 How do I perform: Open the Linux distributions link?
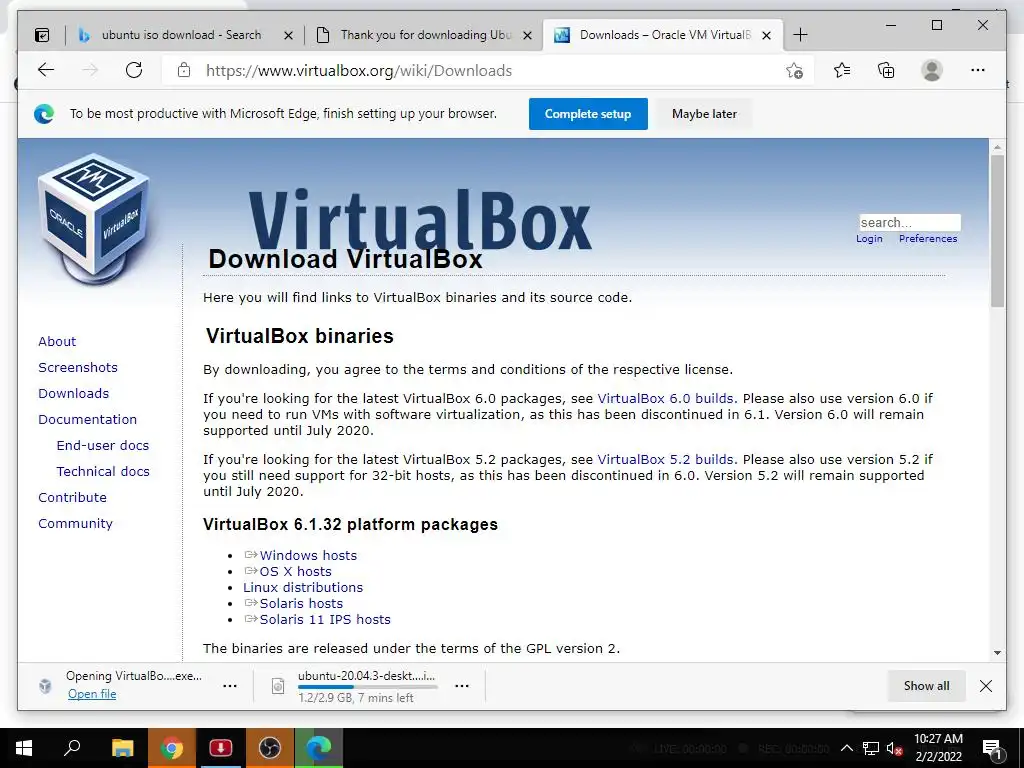pos(303,588)
